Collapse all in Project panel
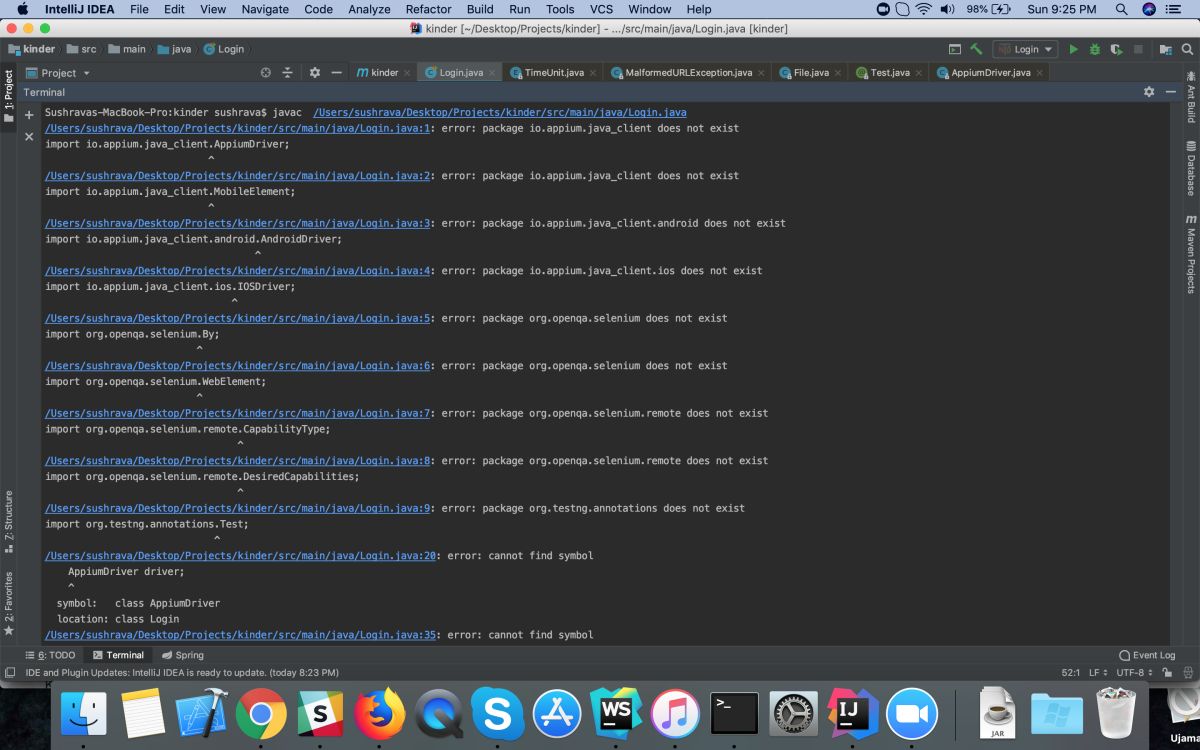The height and width of the screenshot is (750, 1200). [287, 73]
